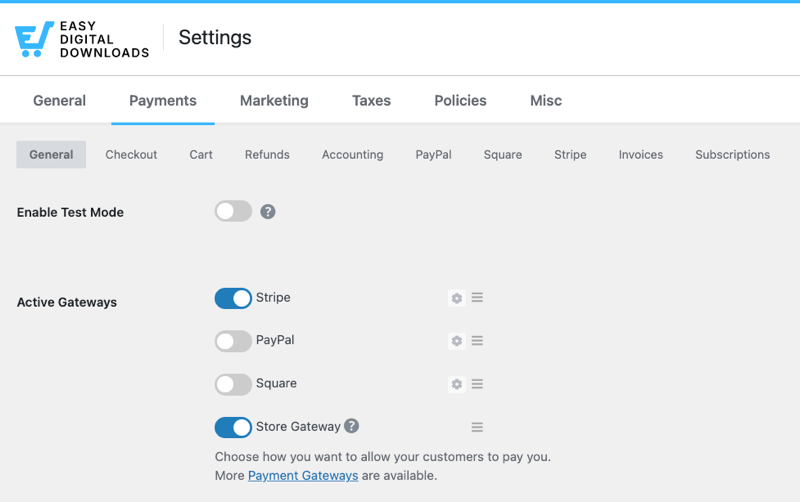This screenshot has width=800, height=502.
Task: Open the Accounting sub-tab
Action: pyautogui.click(x=353, y=155)
